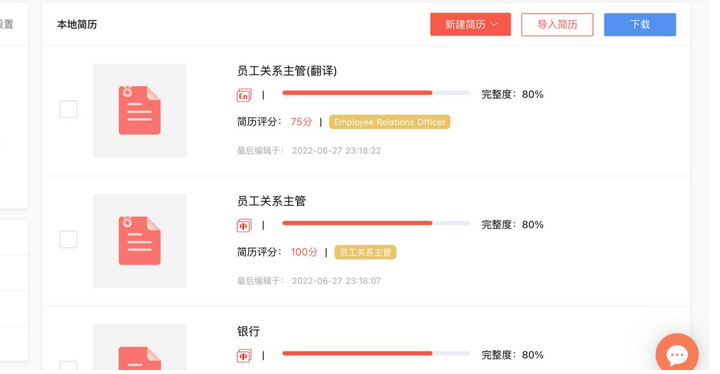
Task: Click the yellow 员工关系主管 tag
Action: pos(365,252)
